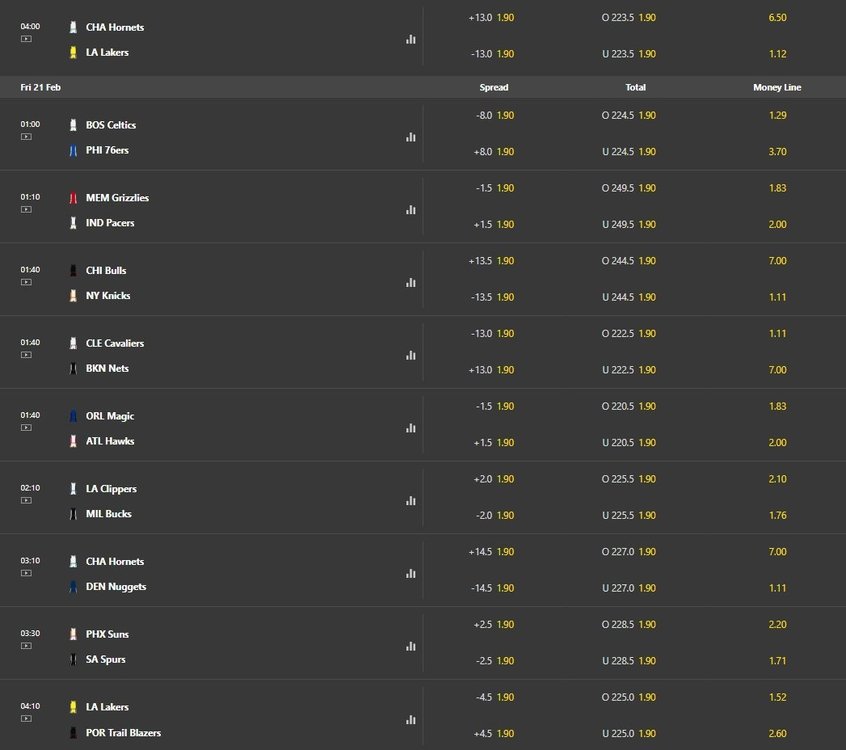Open the PHX Suns team link

pyautogui.click(x=107, y=634)
